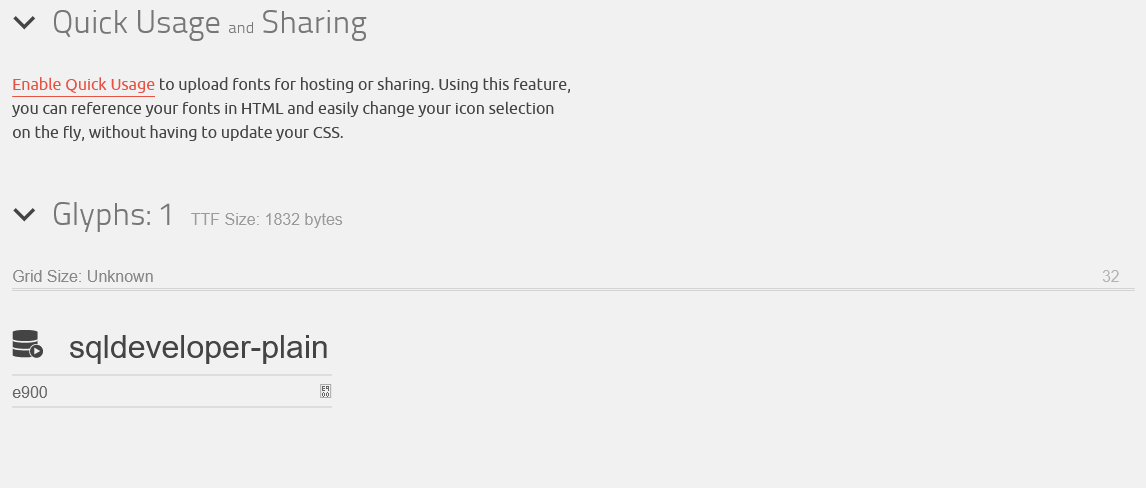Click the hosting or sharing description paragraph

pyautogui.click(x=292, y=108)
